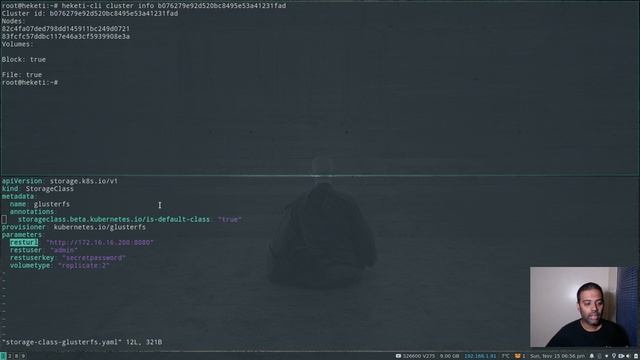This screenshot has width=640, height=360.
Task: Click the webcam video overlay thumbnail
Action: tap(584, 307)
